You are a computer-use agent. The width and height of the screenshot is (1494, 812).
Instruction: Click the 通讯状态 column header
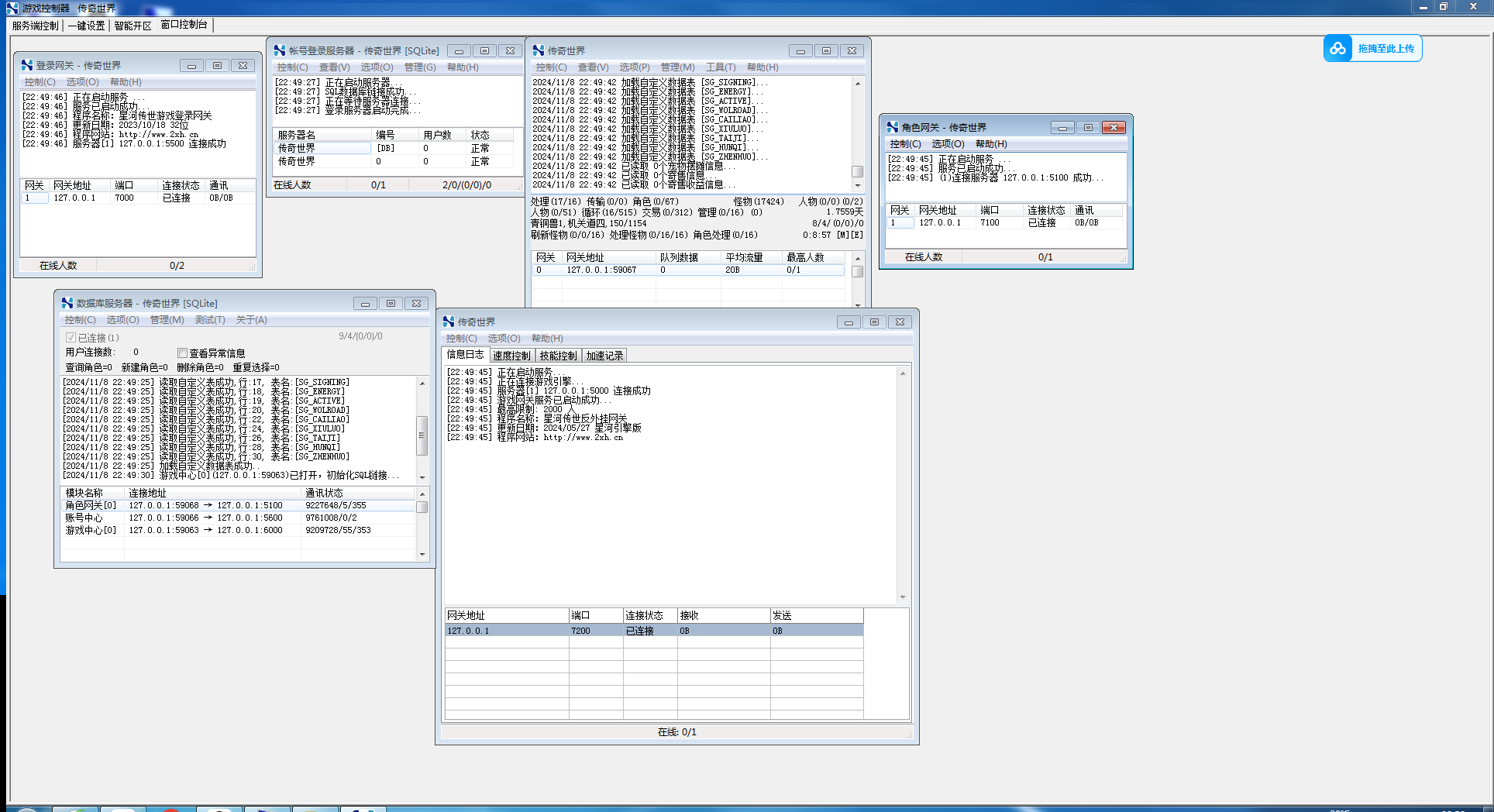tap(358, 493)
